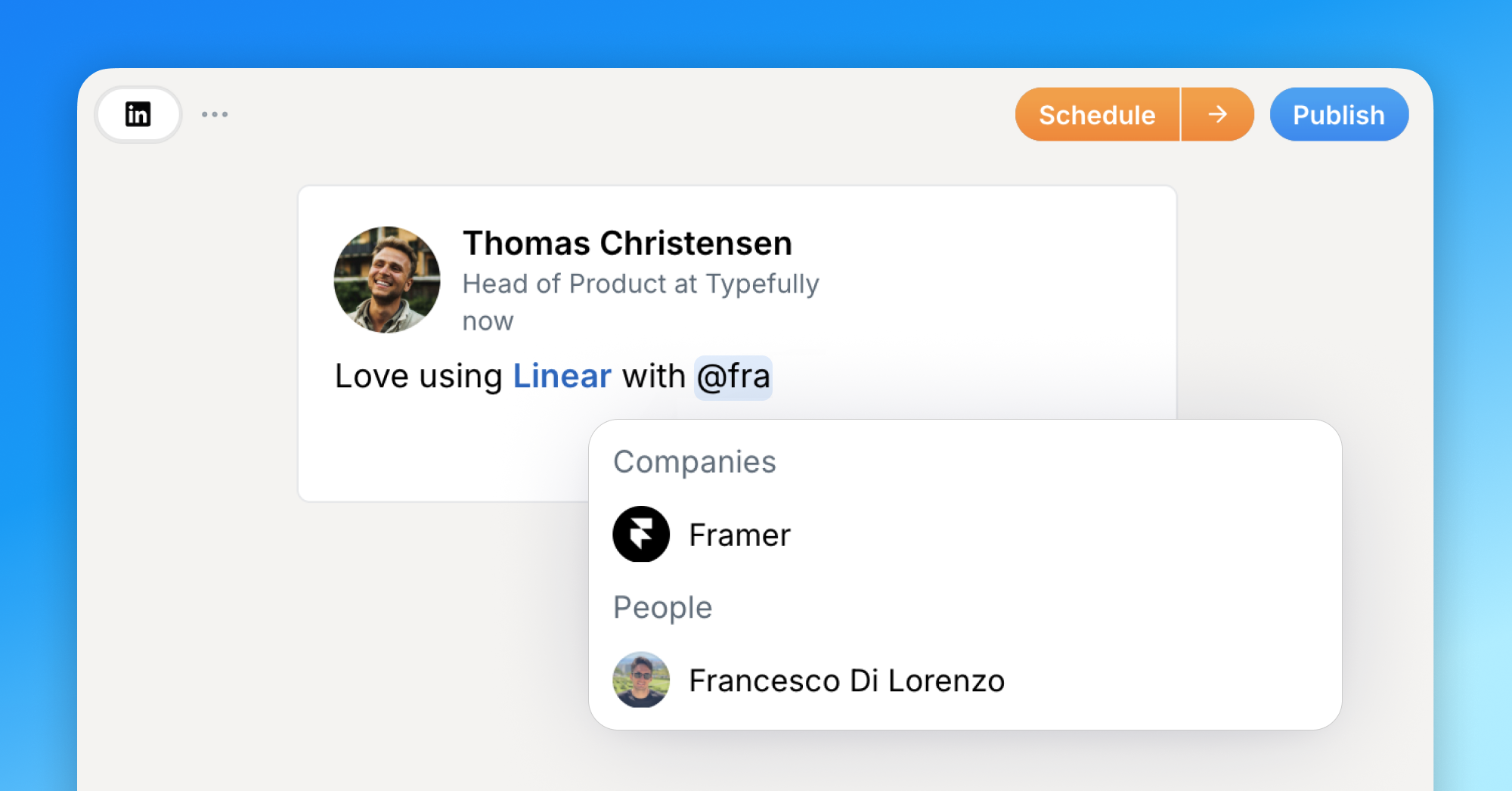Click the arrow next to Schedule
Viewport: 1512px width, 791px height.
click(x=1217, y=114)
